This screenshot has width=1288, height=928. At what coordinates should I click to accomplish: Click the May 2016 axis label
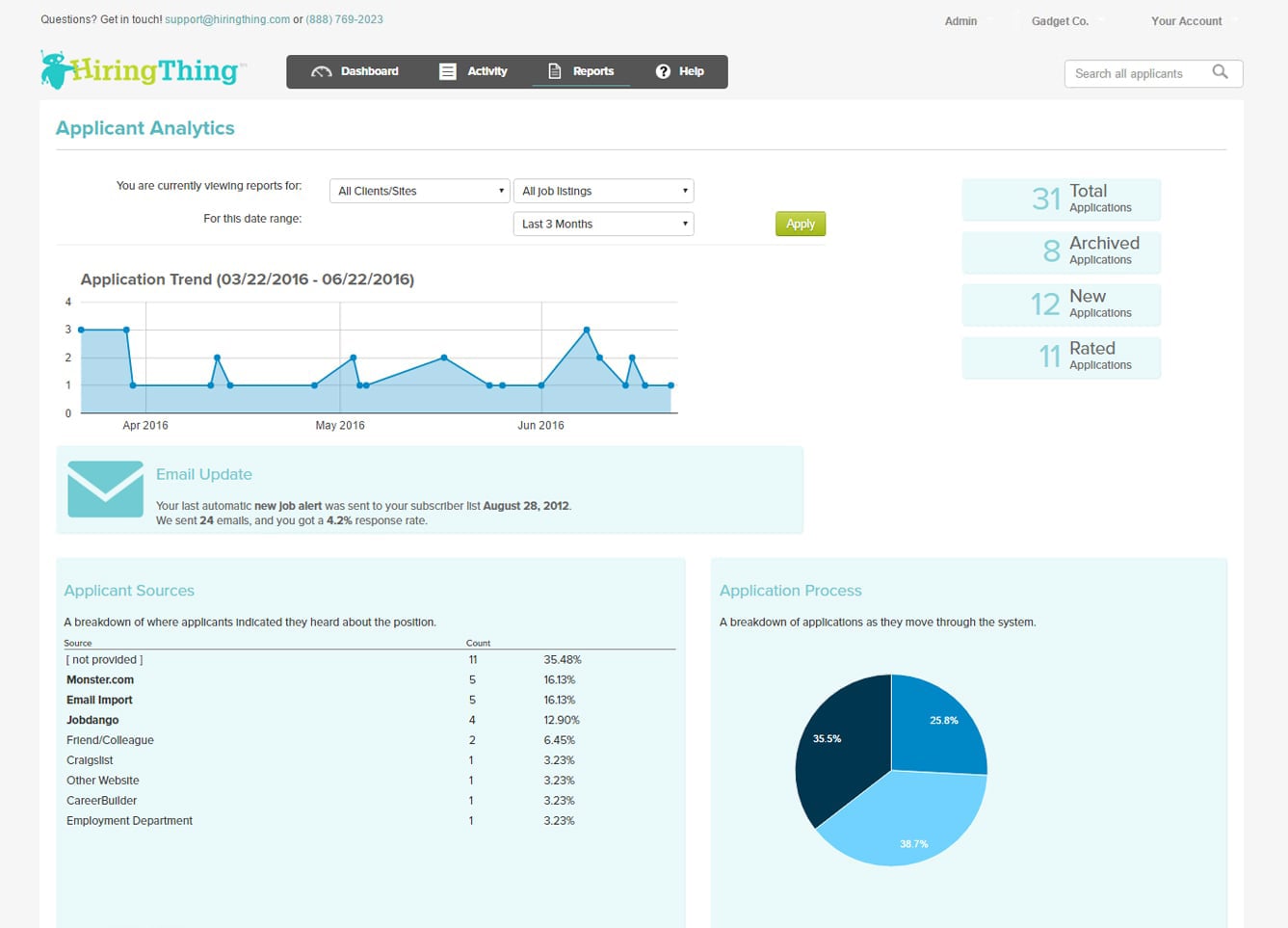pyautogui.click(x=340, y=425)
